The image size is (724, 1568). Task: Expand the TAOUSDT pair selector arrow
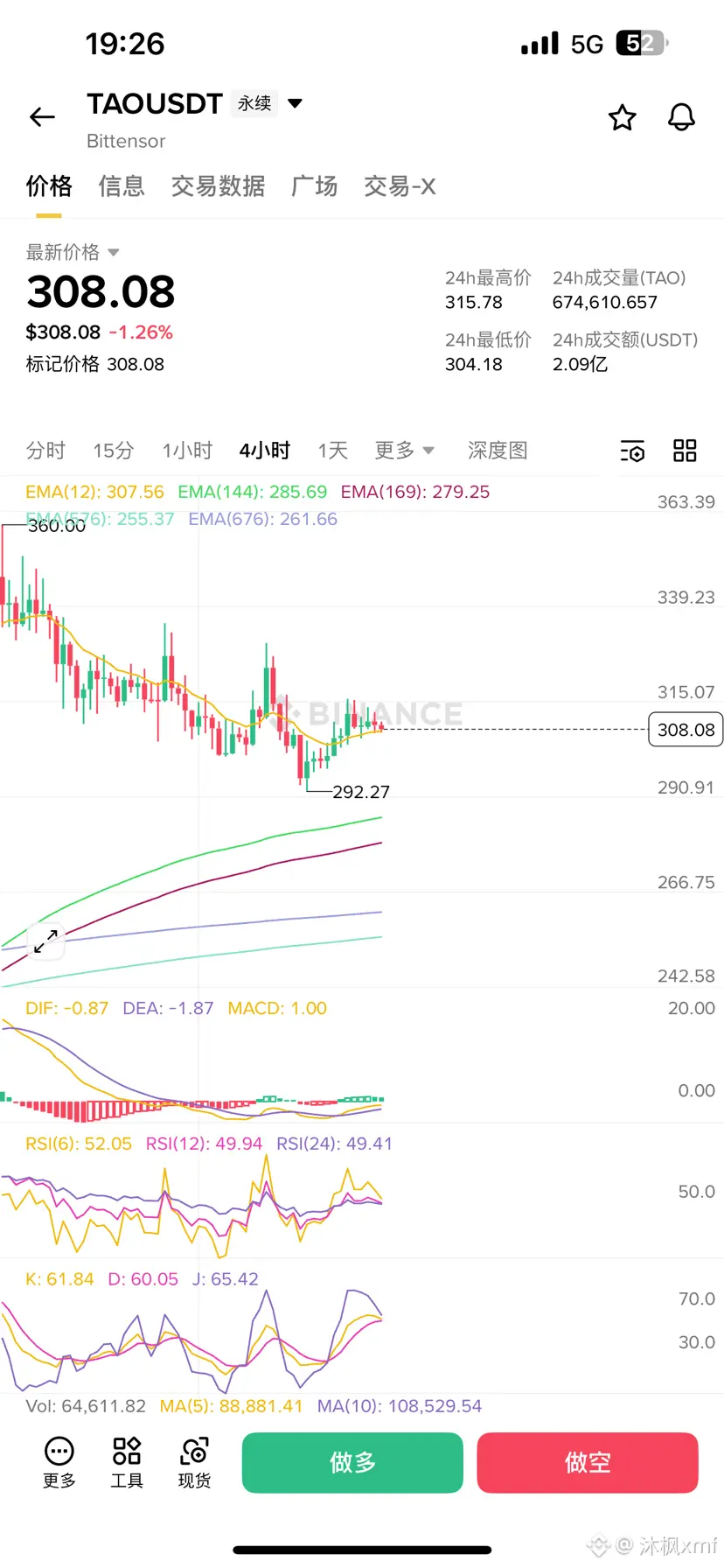(296, 103)
